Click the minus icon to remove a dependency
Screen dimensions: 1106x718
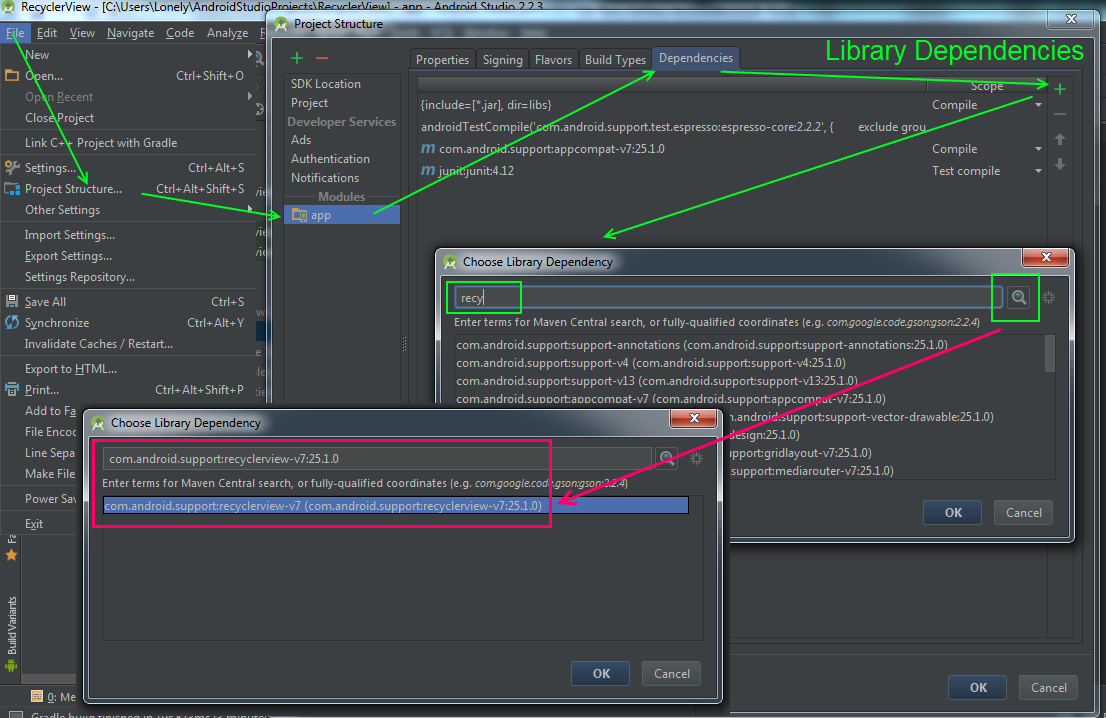[1059, 114]
